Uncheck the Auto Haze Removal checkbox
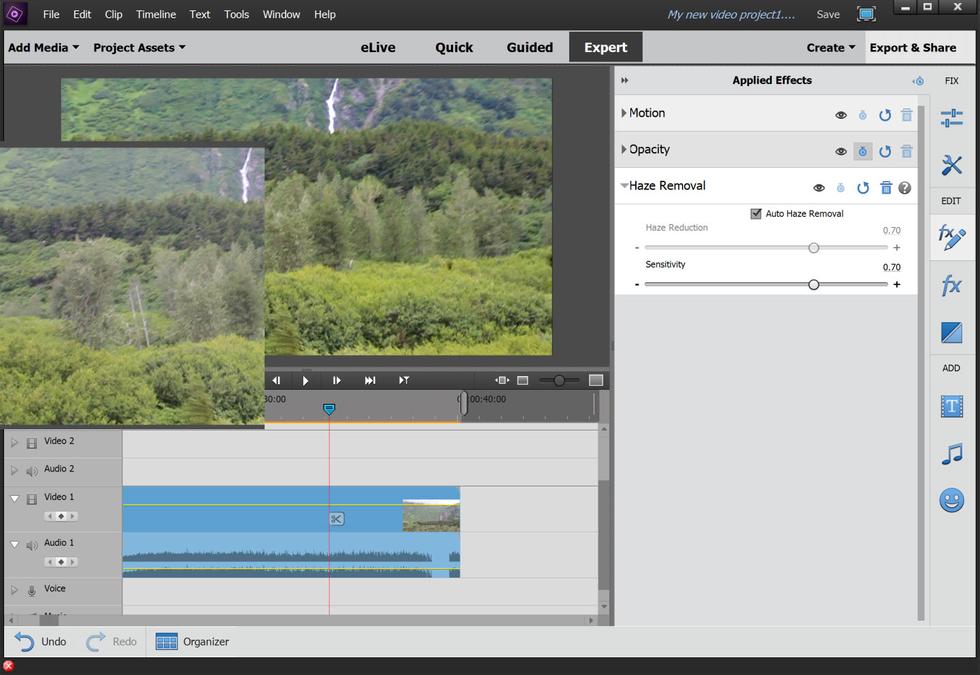This screenshot has width=980, height=675. point(756,213)
